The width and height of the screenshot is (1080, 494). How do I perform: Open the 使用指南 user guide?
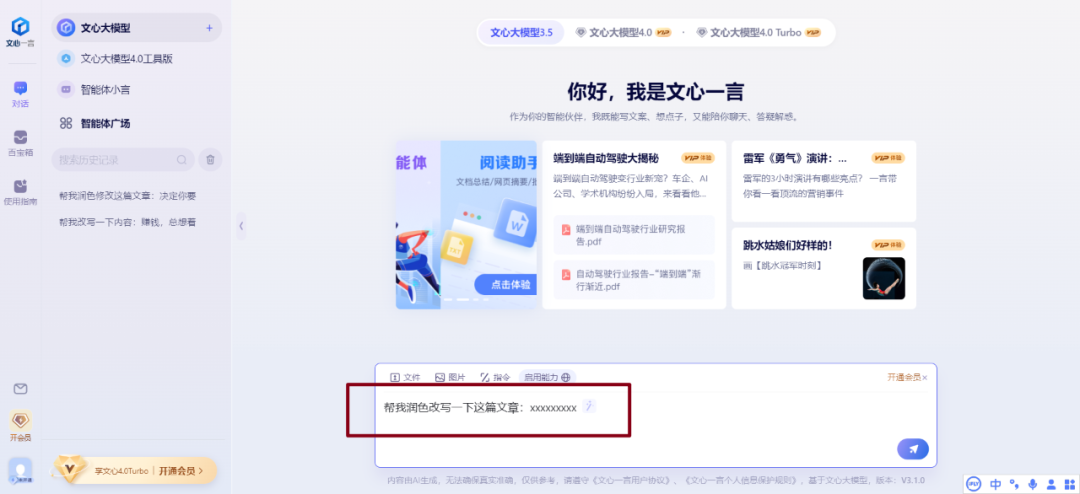pos(21,193)
